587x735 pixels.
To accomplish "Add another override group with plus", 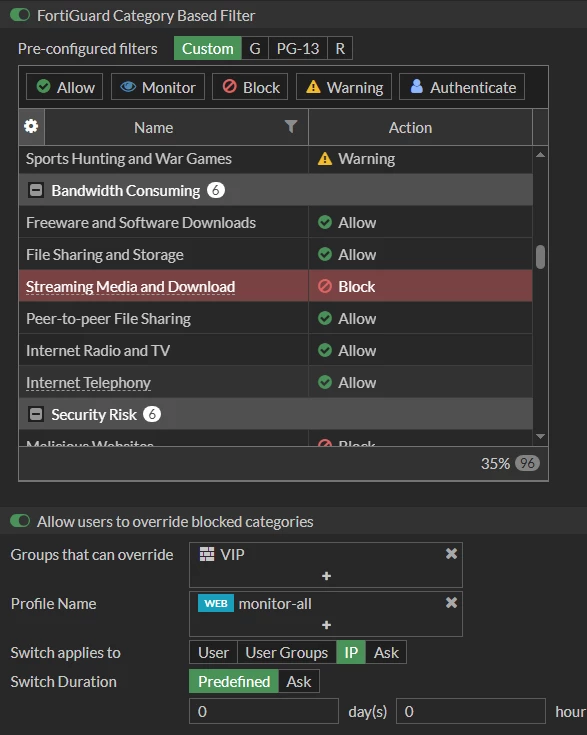I will [326, 576].
